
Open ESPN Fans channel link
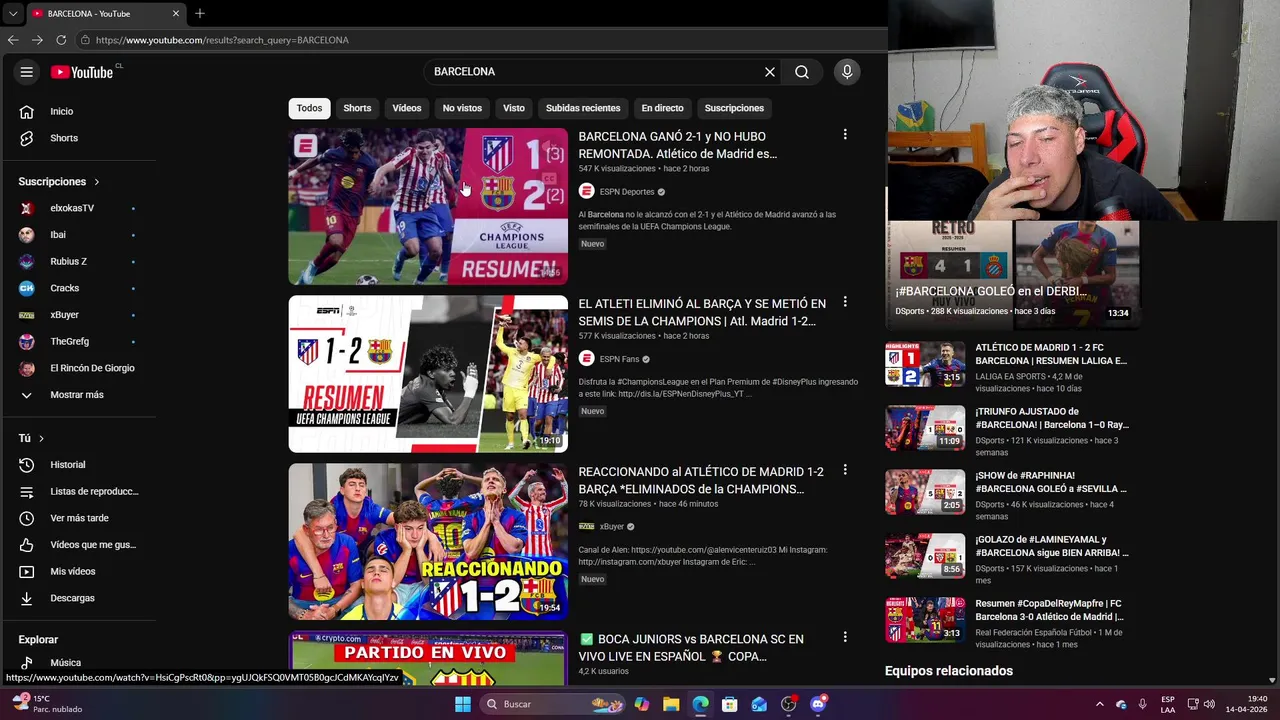[620, 359]
